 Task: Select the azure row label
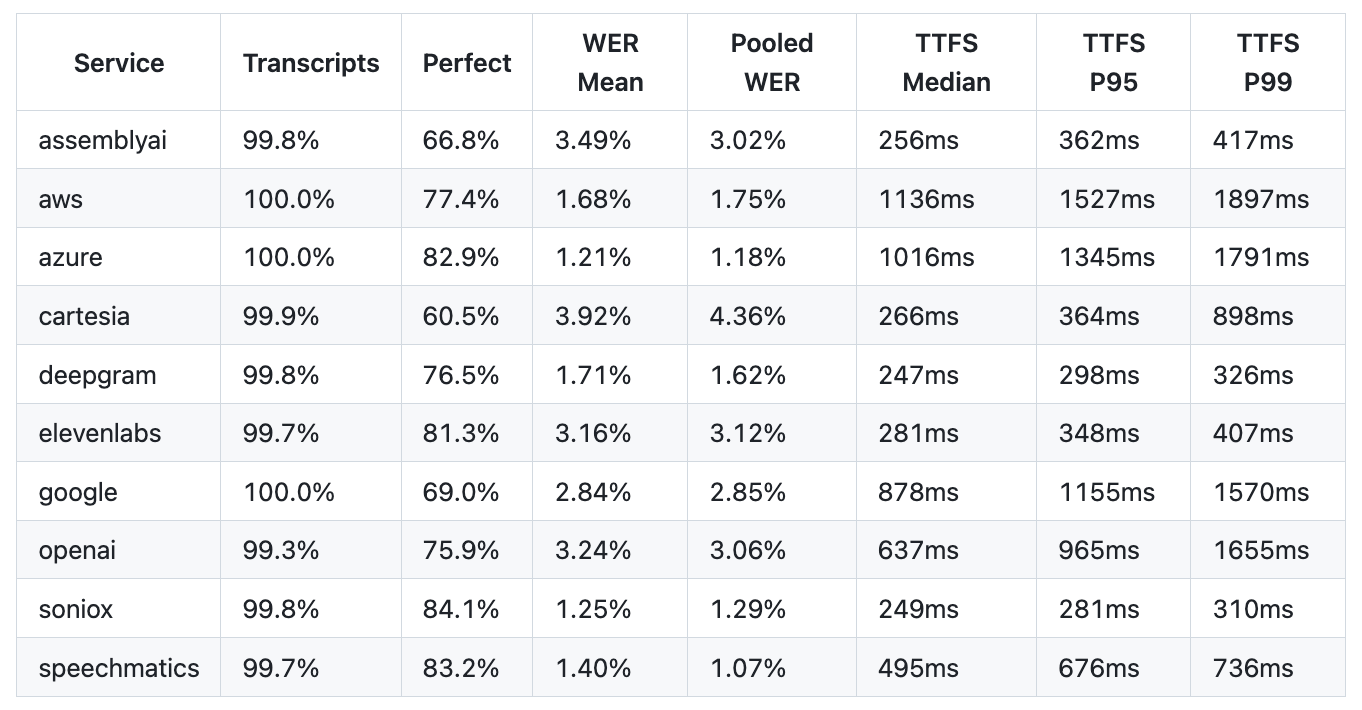coord(70,257)
